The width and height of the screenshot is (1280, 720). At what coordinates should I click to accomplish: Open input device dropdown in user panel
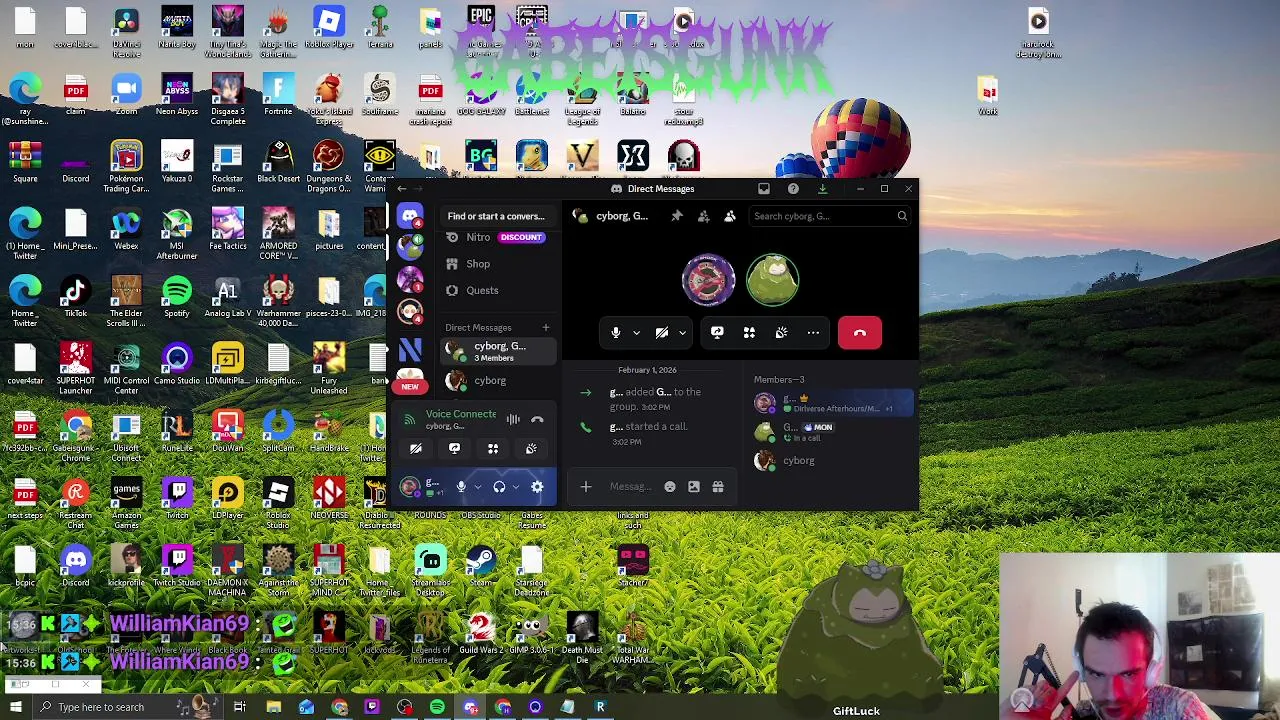coord(477,487)
